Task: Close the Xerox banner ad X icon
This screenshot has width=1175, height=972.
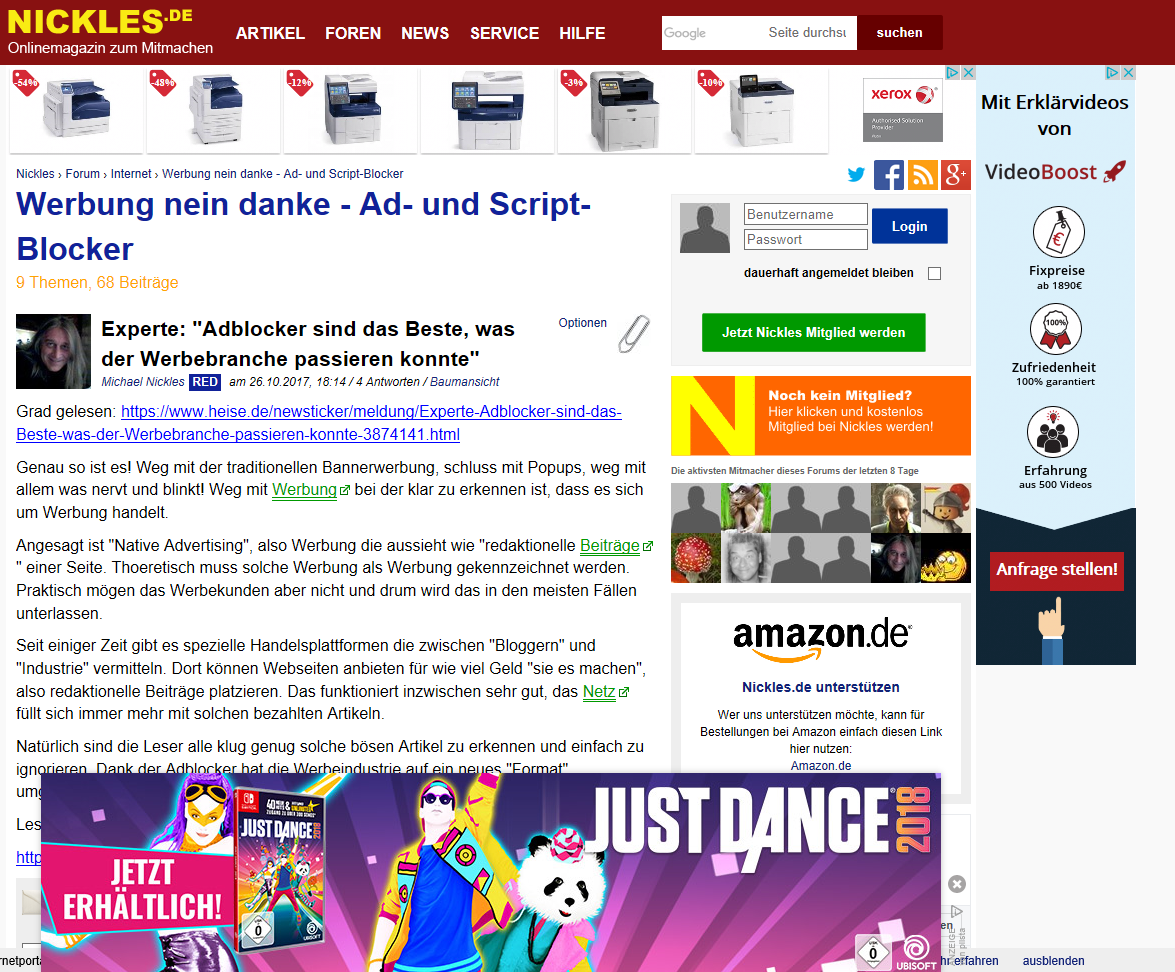Action: (968, 73)
